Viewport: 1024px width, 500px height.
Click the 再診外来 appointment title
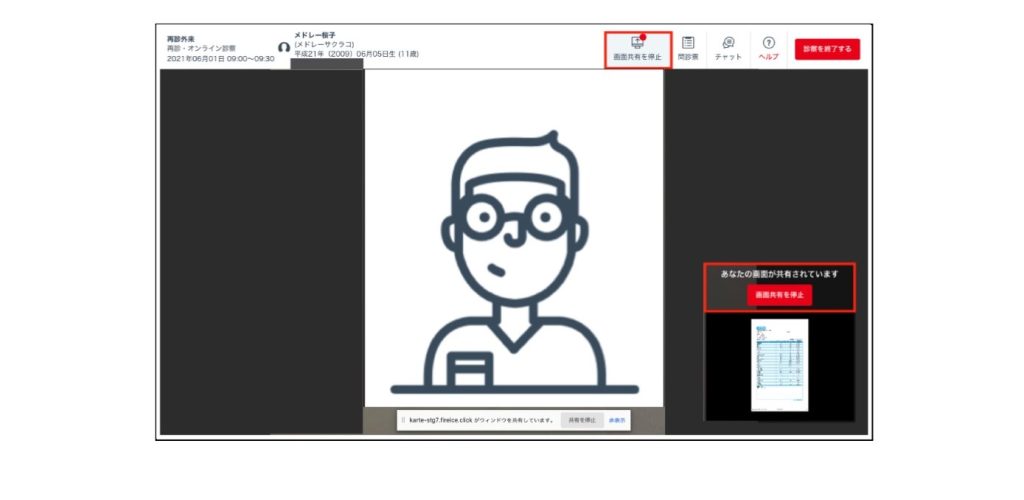[x=181, y=39]
